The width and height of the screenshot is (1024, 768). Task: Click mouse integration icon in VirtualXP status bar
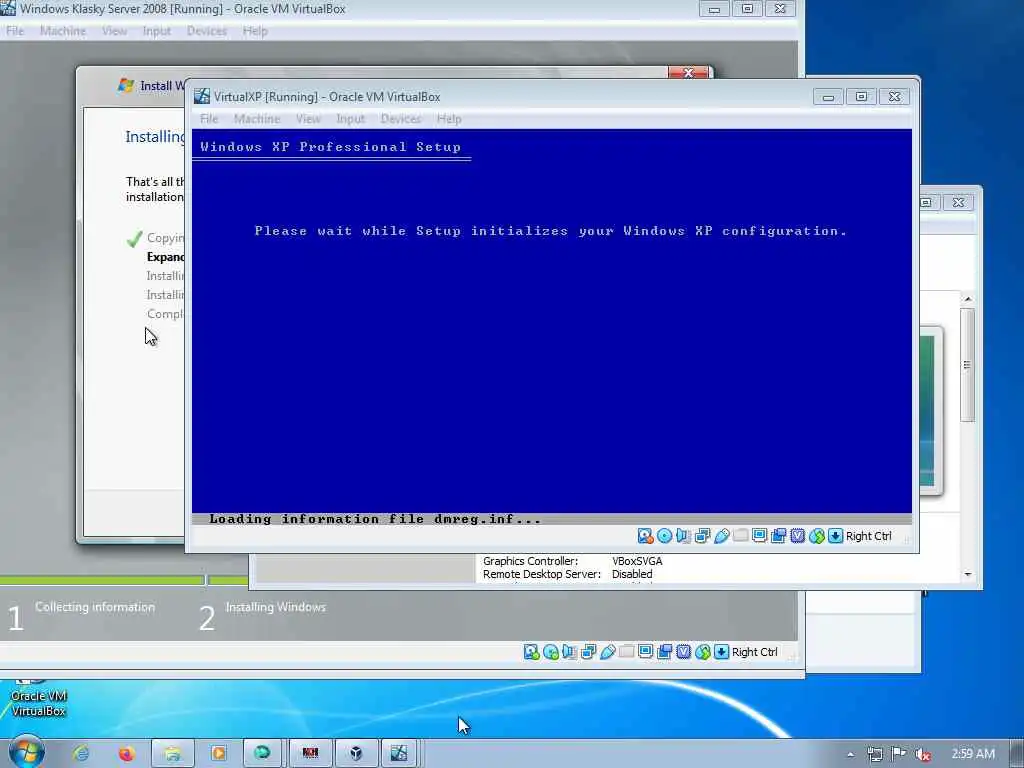[816, 536]
